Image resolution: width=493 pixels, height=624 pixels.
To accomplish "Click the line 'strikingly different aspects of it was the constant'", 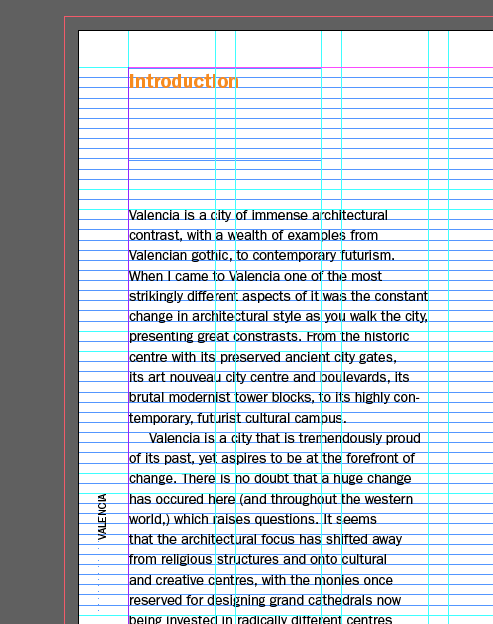I will (279, 296).
